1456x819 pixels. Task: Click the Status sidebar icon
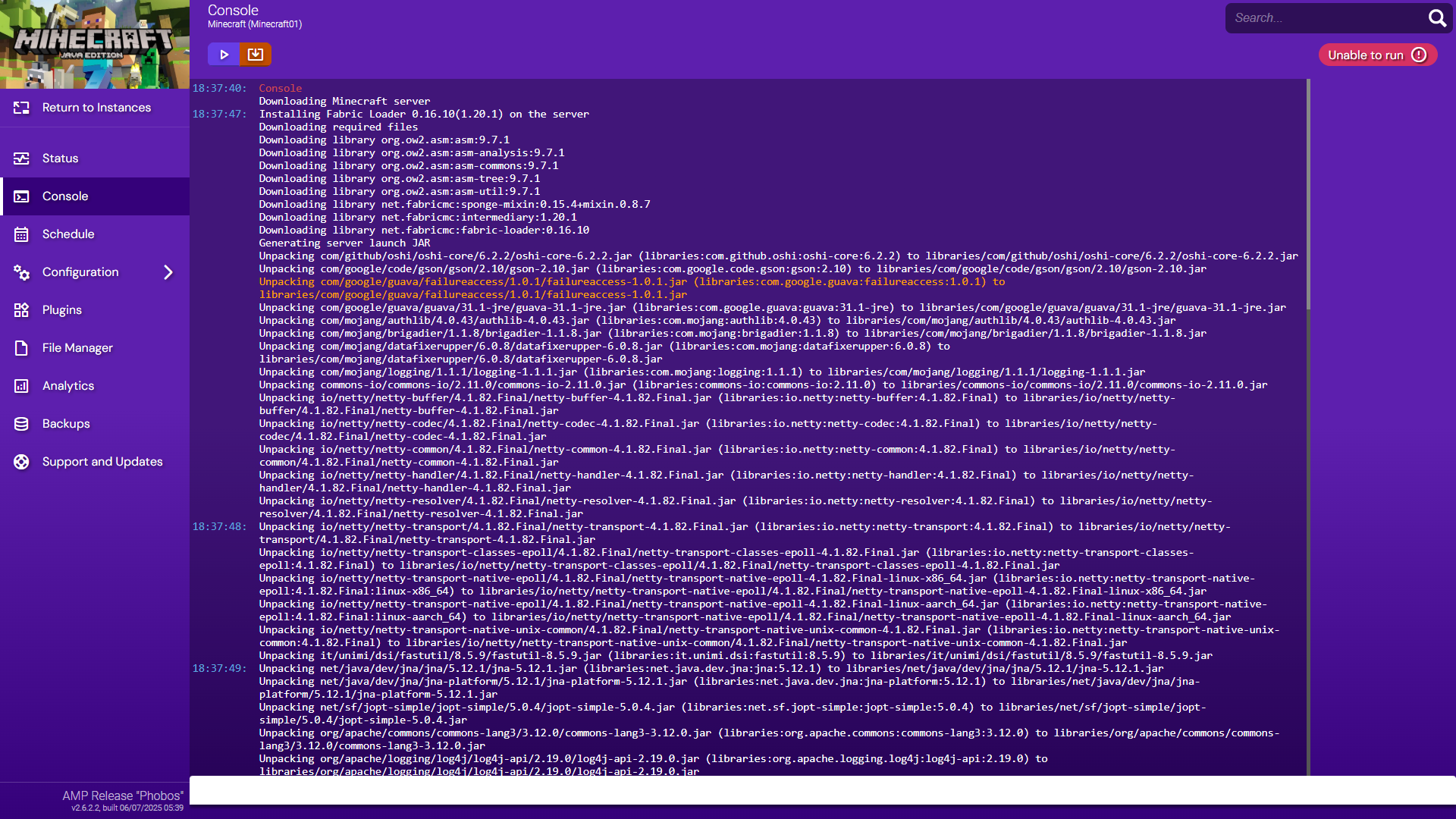click(21, 158)
